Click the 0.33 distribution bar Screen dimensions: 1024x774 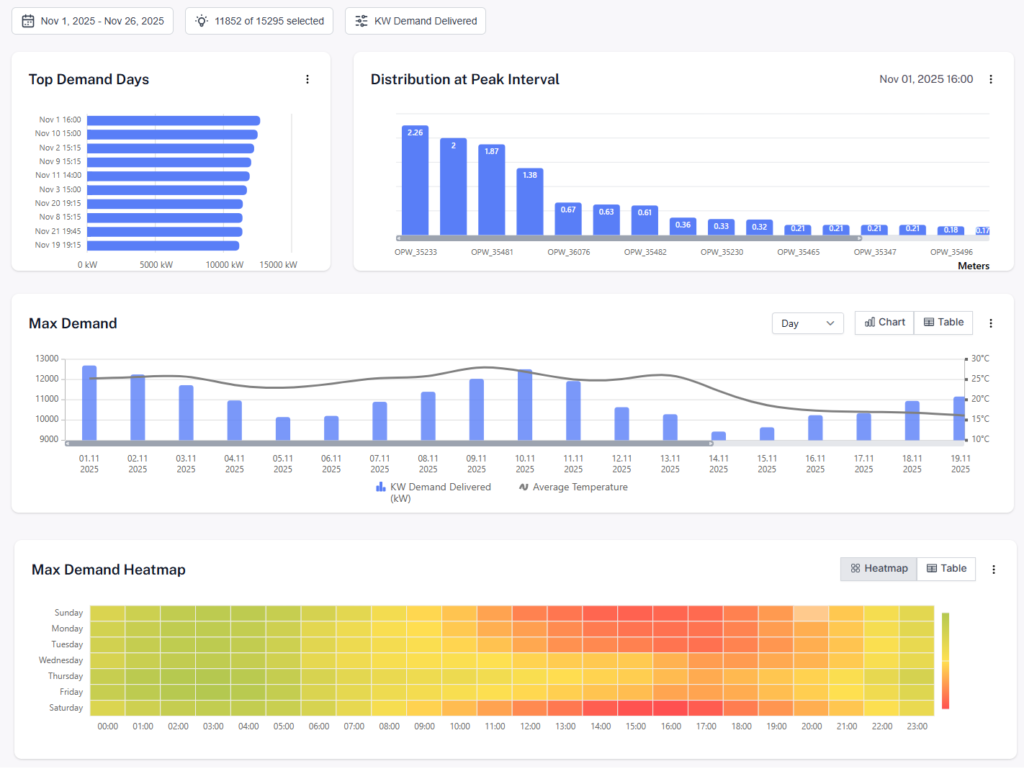721,227
